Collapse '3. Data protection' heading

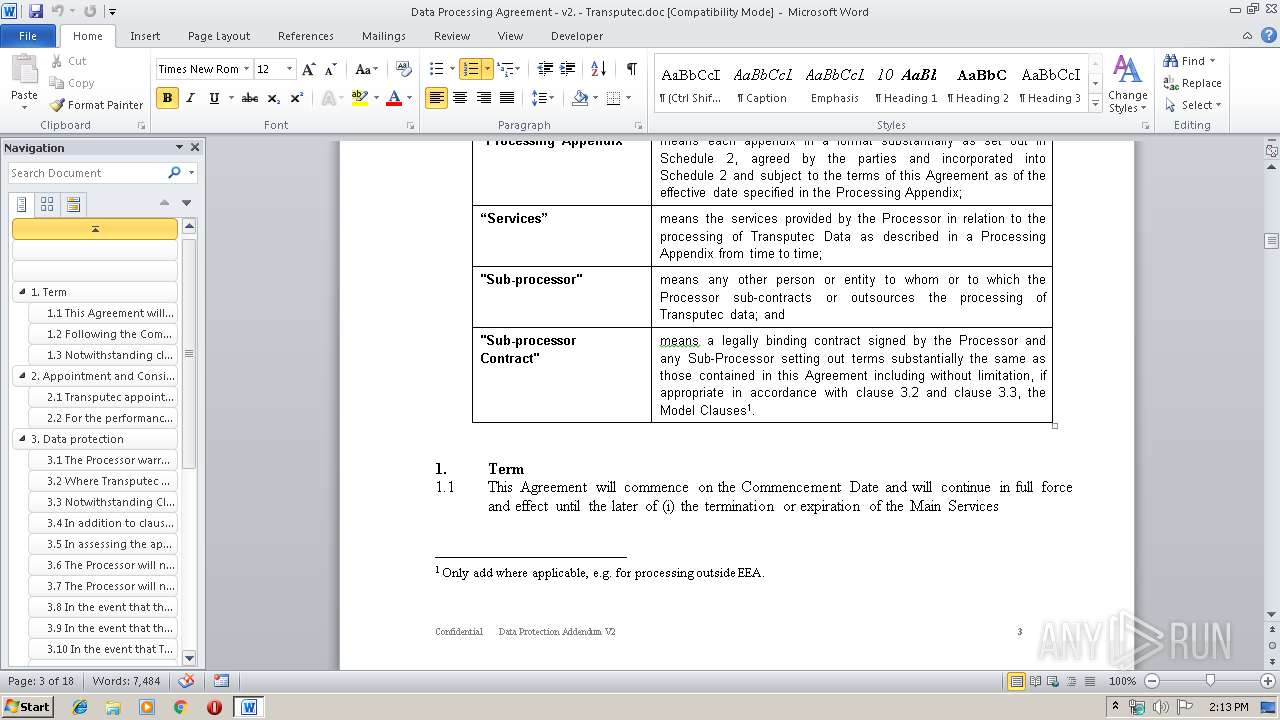pyautogui.click(x=22, y=439)
